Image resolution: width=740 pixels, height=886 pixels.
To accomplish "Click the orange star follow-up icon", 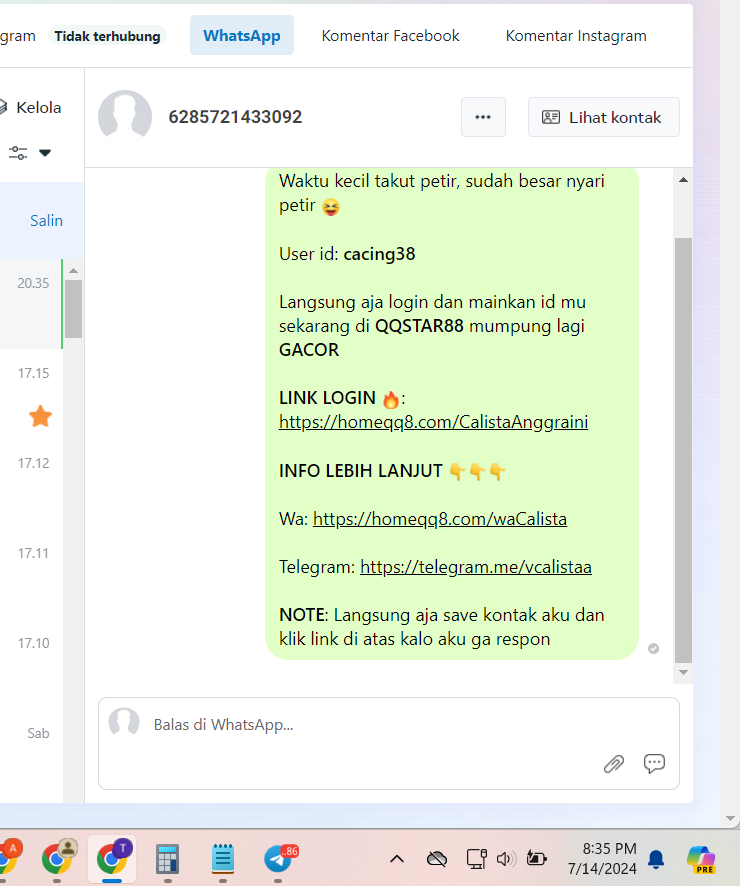I will [40, 416].
